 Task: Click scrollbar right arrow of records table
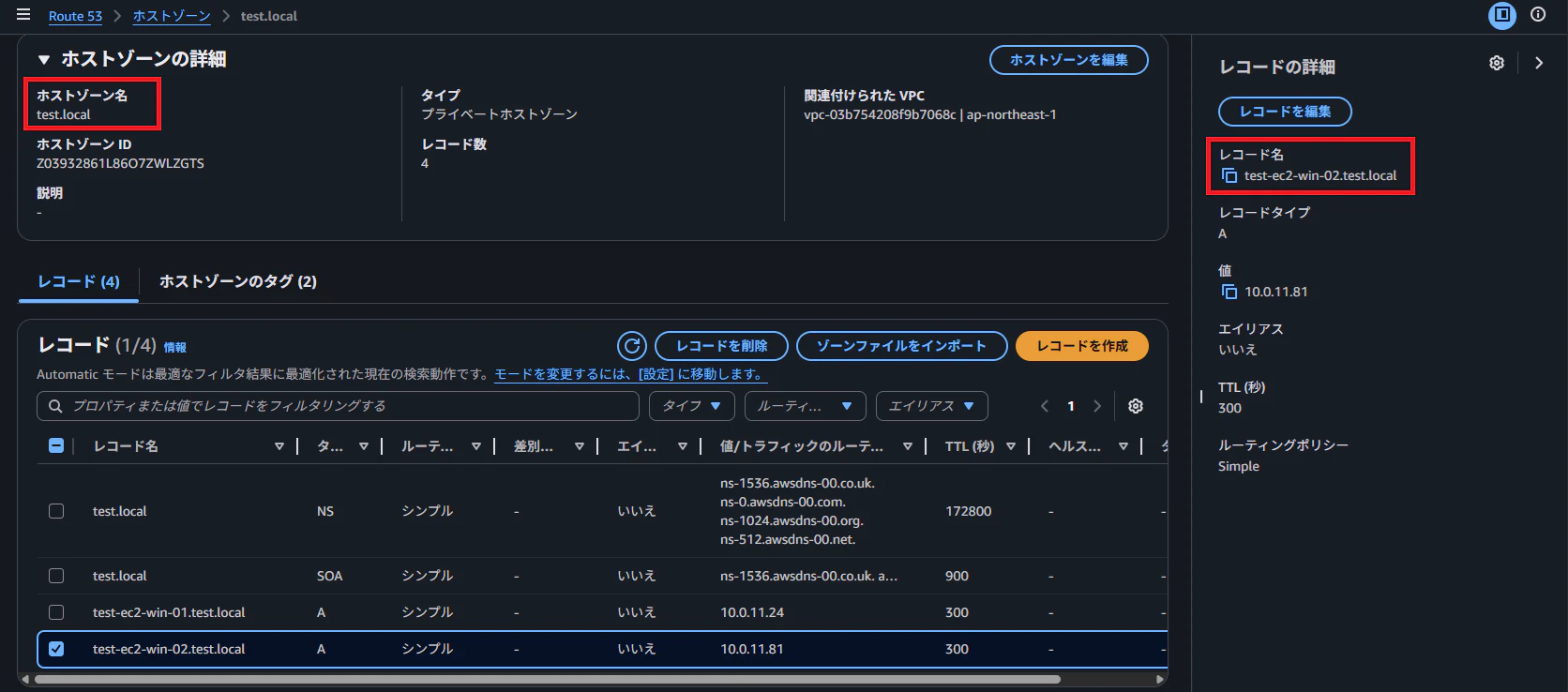(1160, 679)
